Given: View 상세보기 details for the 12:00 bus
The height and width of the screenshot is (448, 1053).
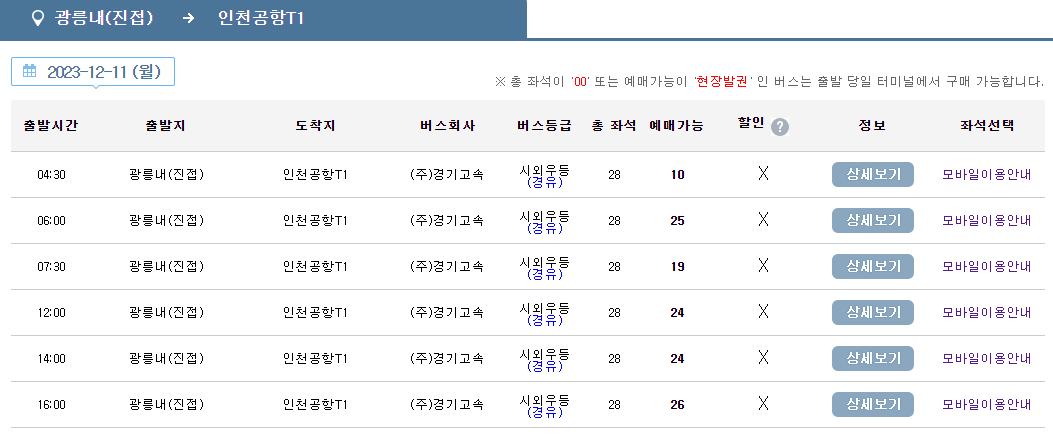Looking at the screenshot, I should coord(872,312).
